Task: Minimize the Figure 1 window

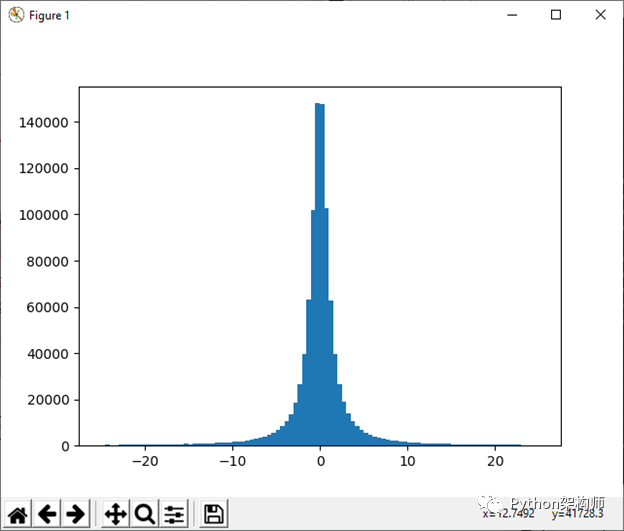Action: click(x=512, y=15)
